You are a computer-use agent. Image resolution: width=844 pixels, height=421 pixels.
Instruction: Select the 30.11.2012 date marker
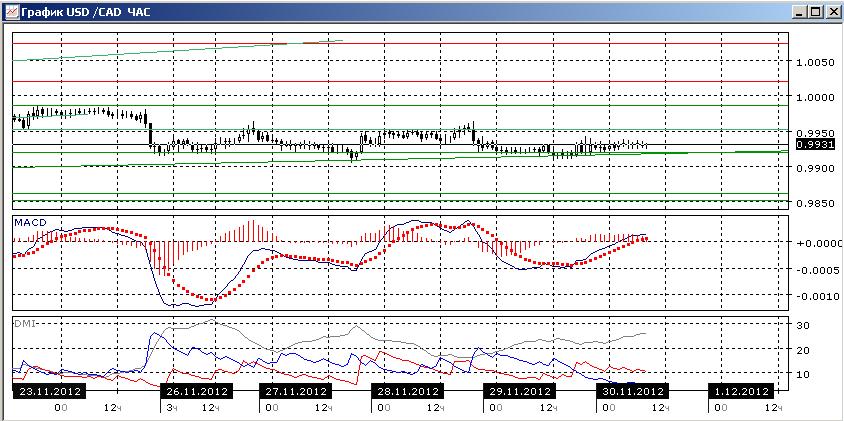631,391
